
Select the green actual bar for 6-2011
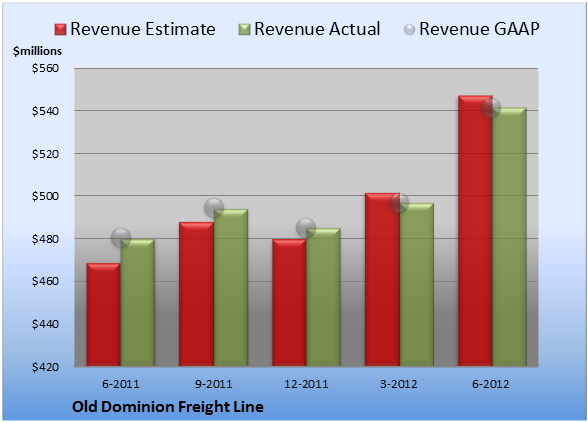point(137,302)
